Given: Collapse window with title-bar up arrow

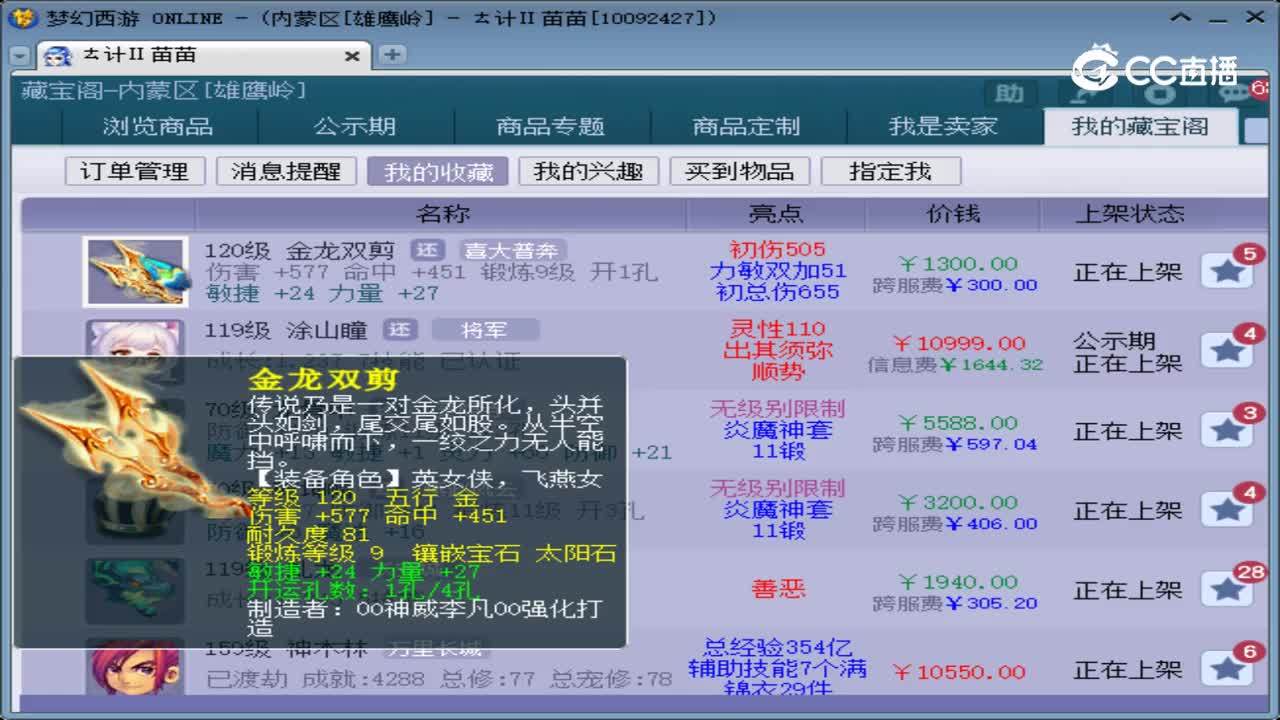Looking at the screenshot, I should (x=1182, y=18).
